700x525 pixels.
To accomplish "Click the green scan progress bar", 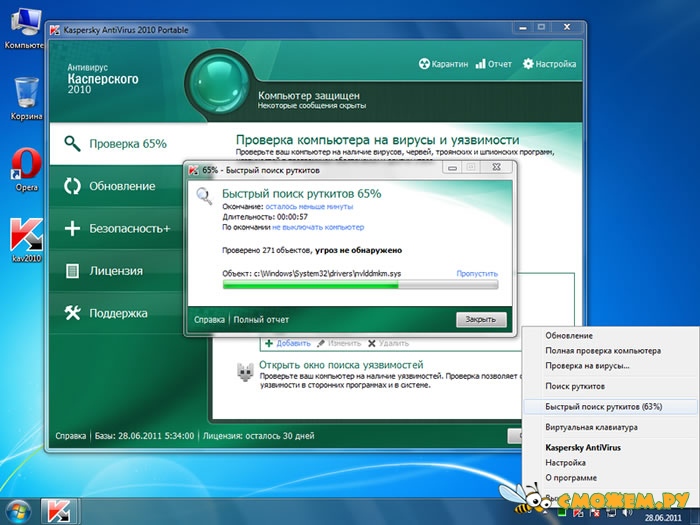I will click(360, 285).
